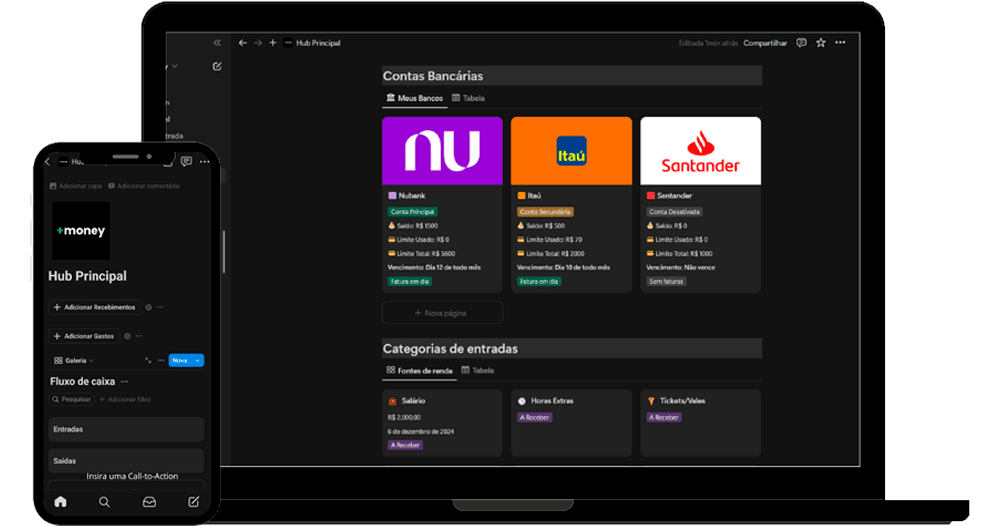The width and height of the screenshot is (1000, 526).
Task: Tap the +money page logo on phone
Action: [x=81, y=231]
